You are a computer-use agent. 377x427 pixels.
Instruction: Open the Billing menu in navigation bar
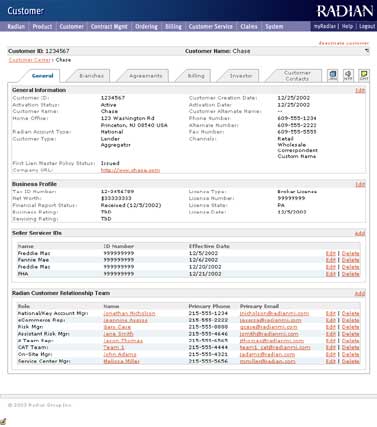(x=173, y=26)
